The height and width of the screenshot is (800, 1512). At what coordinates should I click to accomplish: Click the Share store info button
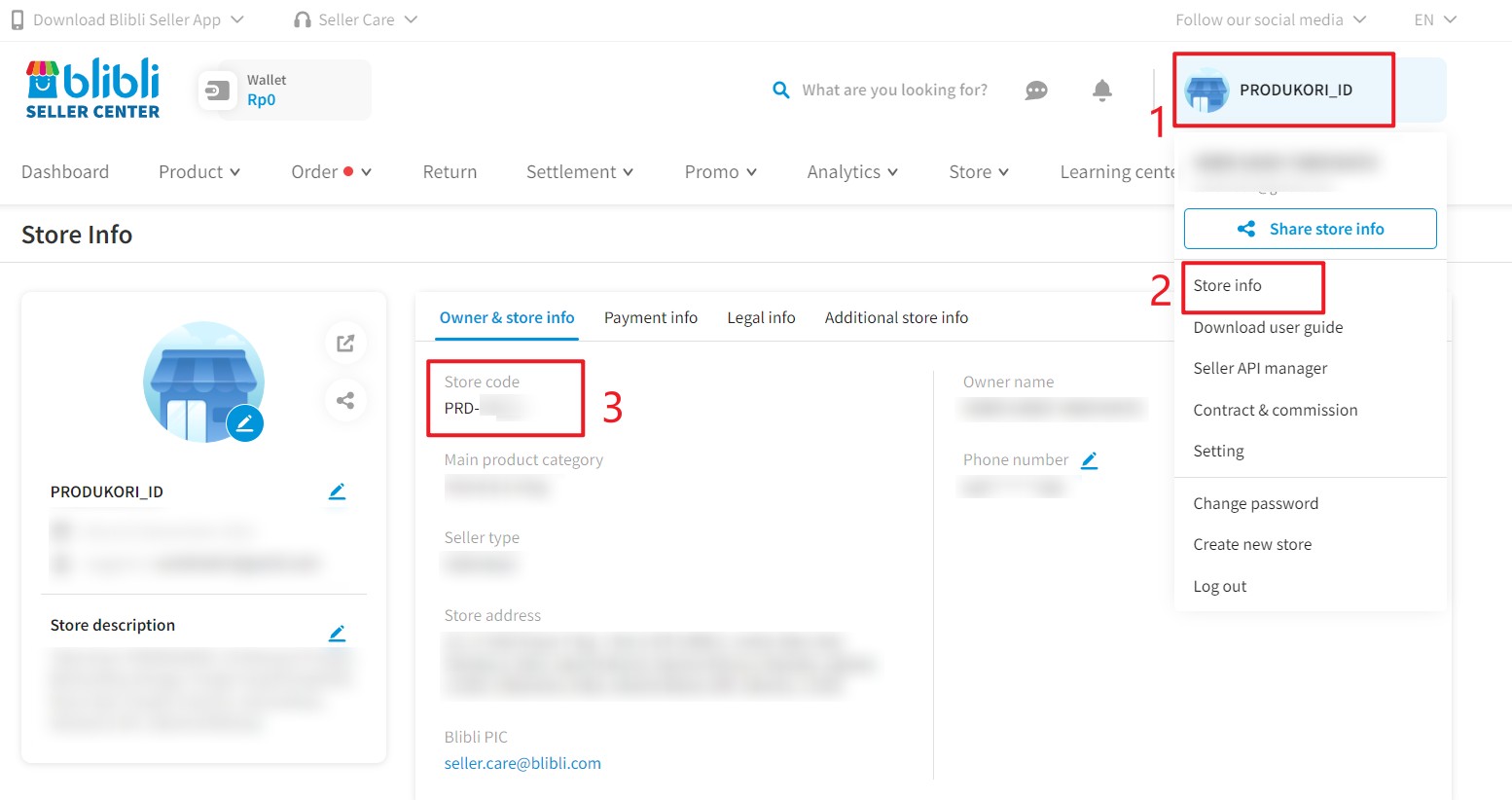coord(1310,229)
